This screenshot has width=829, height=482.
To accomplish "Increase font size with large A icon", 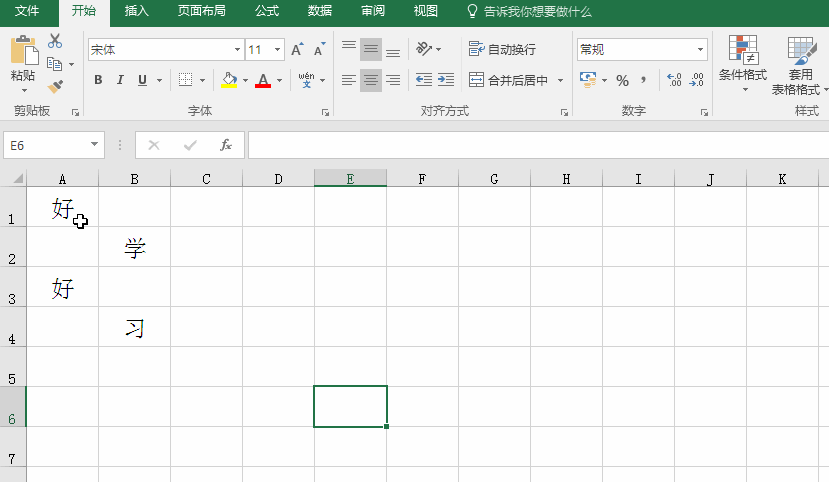I will [297, 49].
